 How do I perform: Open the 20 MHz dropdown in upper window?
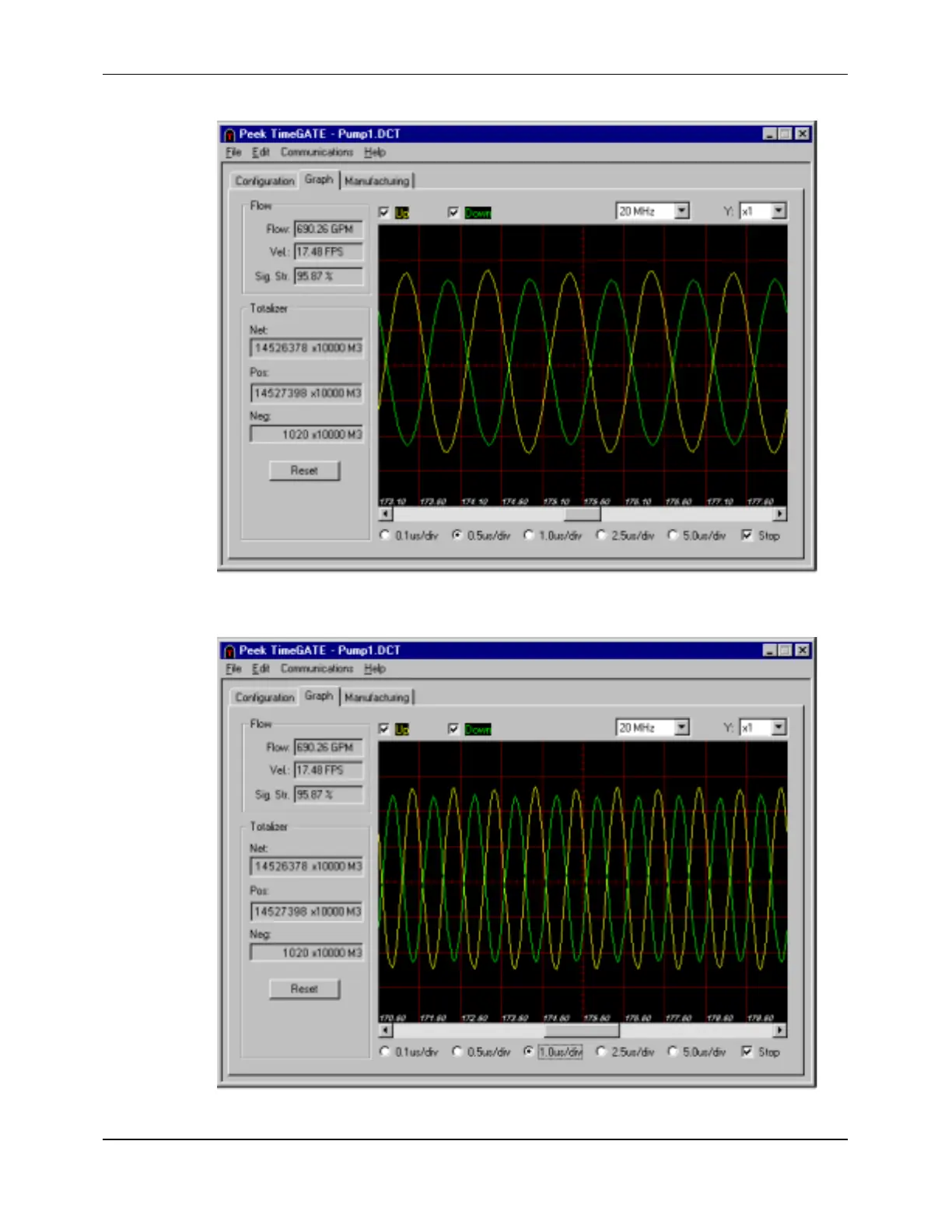point(681,211)
